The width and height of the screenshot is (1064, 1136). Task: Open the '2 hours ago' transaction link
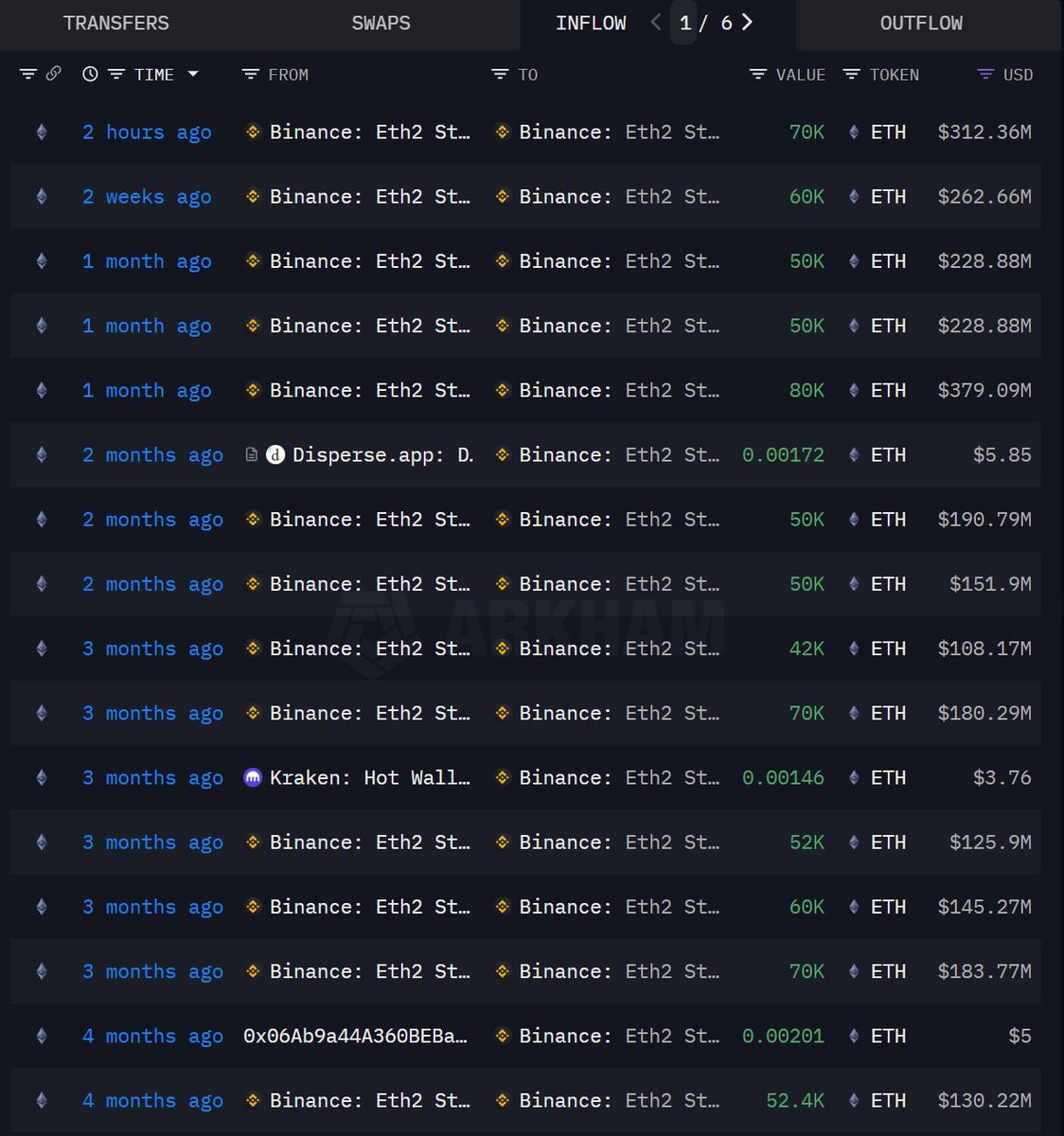(x=147, y=133)
